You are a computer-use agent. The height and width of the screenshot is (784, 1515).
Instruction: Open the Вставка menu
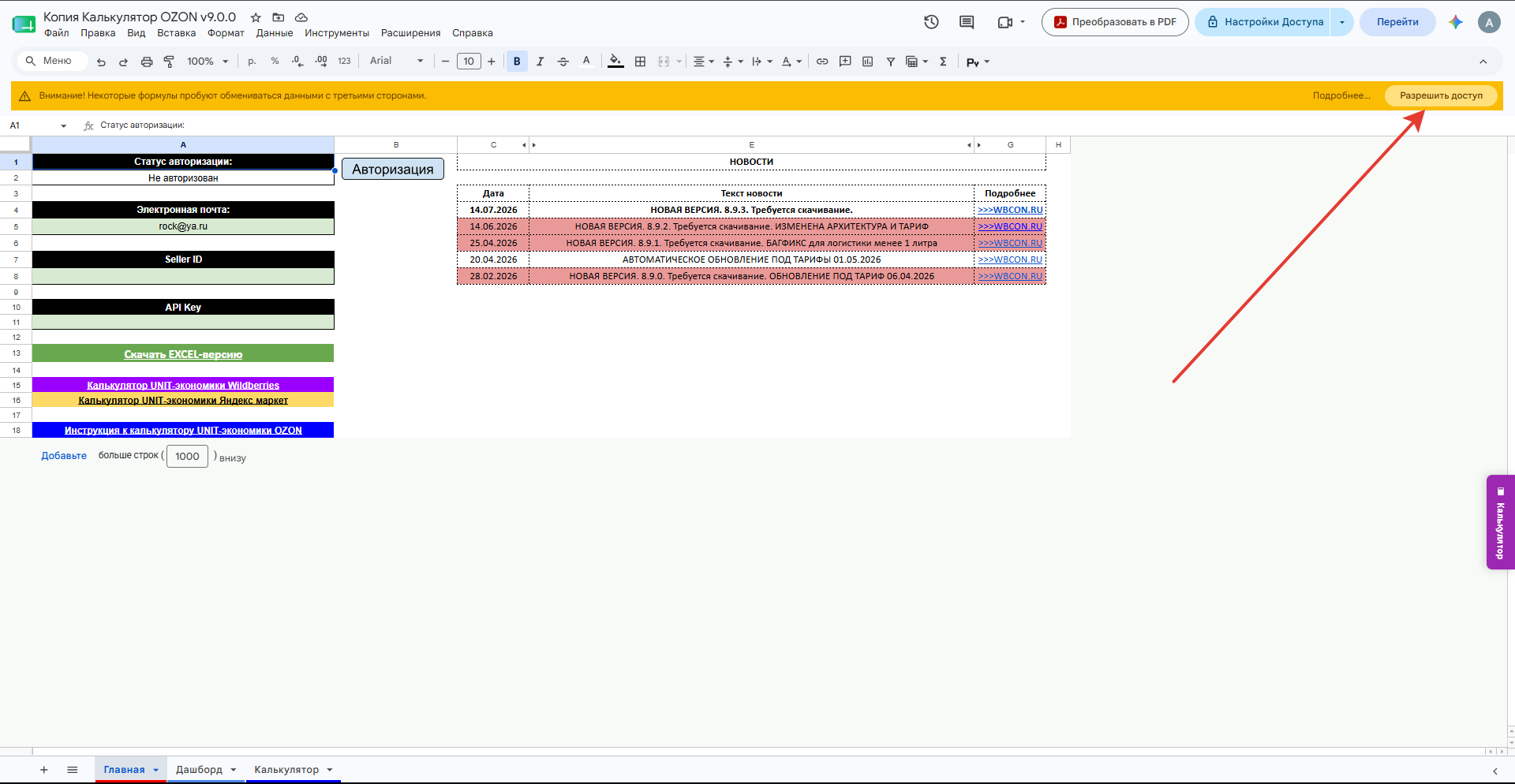pos(177,33)
